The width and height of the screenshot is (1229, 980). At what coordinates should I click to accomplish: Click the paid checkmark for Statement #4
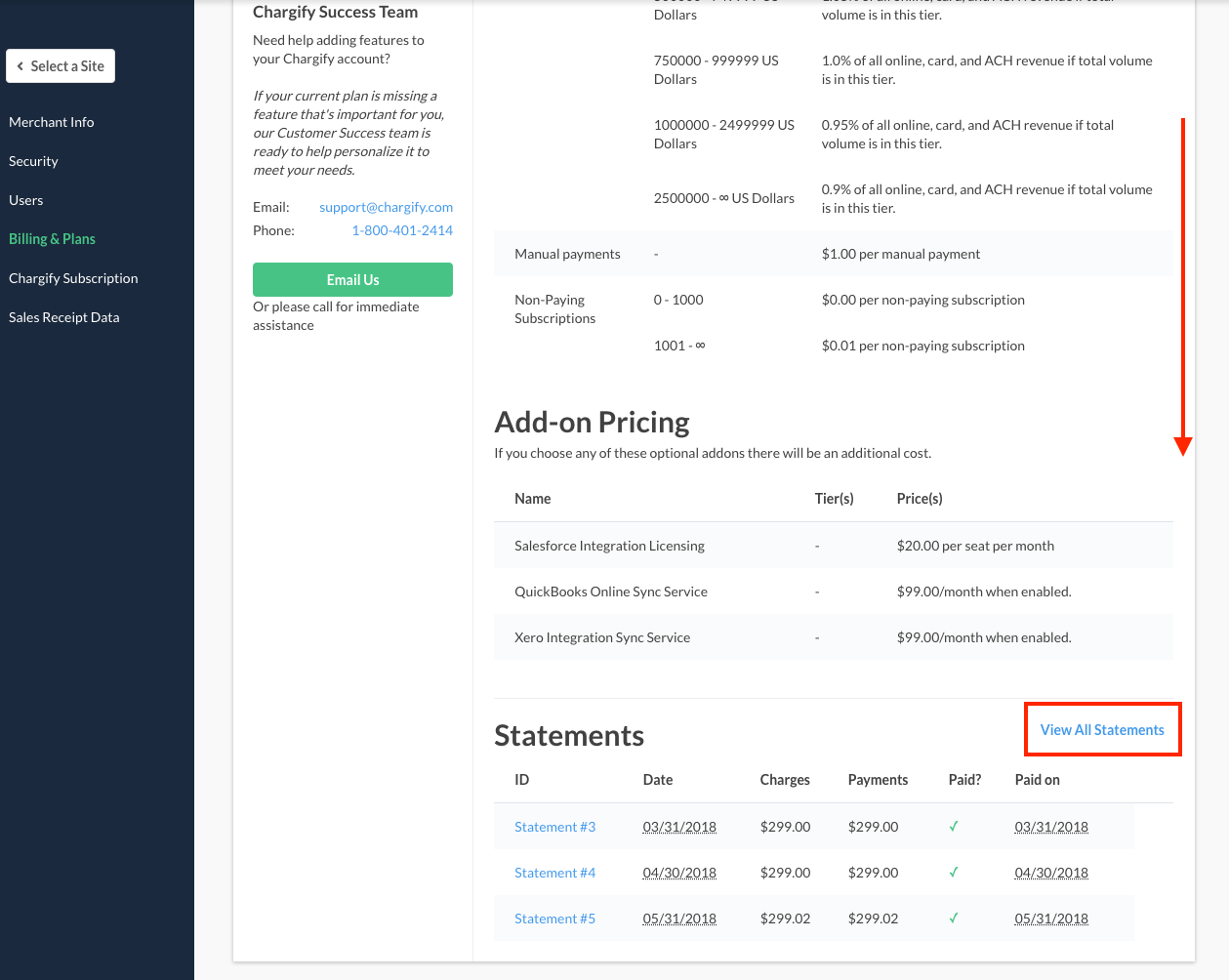pos(954,873)
